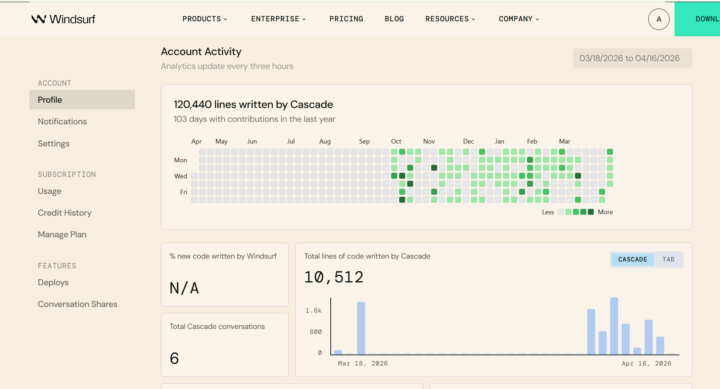This screenshot has width=720, height=389.
Task: Click the Windsurf logo
Action: click(x=63, y=19)
